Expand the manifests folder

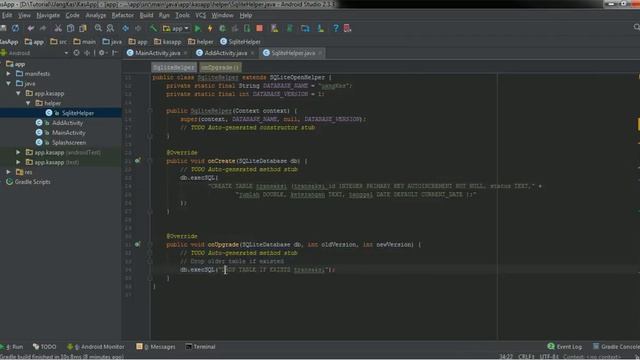click(9, 74)
